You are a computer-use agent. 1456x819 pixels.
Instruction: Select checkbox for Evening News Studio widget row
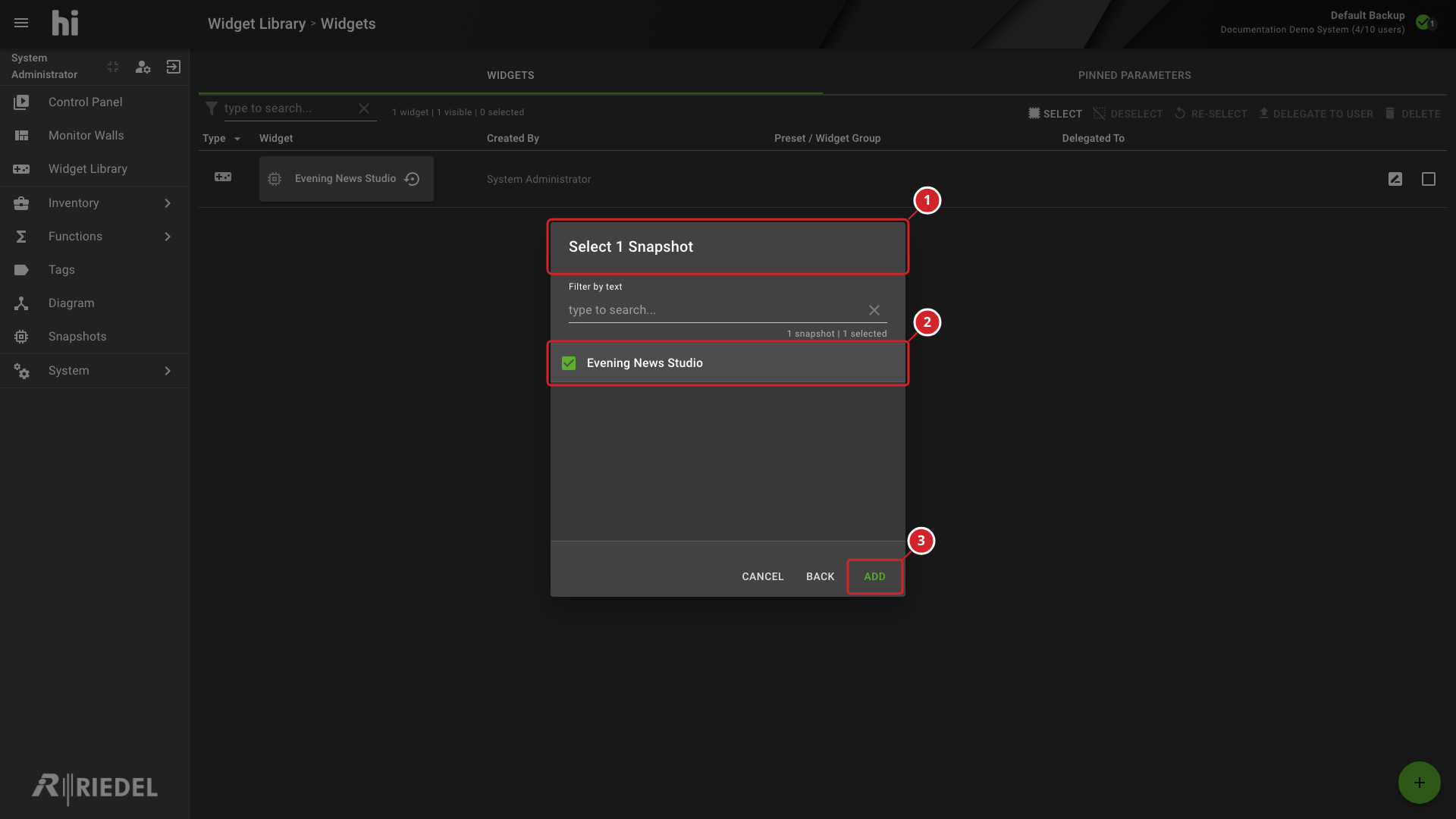[1429, 179]
